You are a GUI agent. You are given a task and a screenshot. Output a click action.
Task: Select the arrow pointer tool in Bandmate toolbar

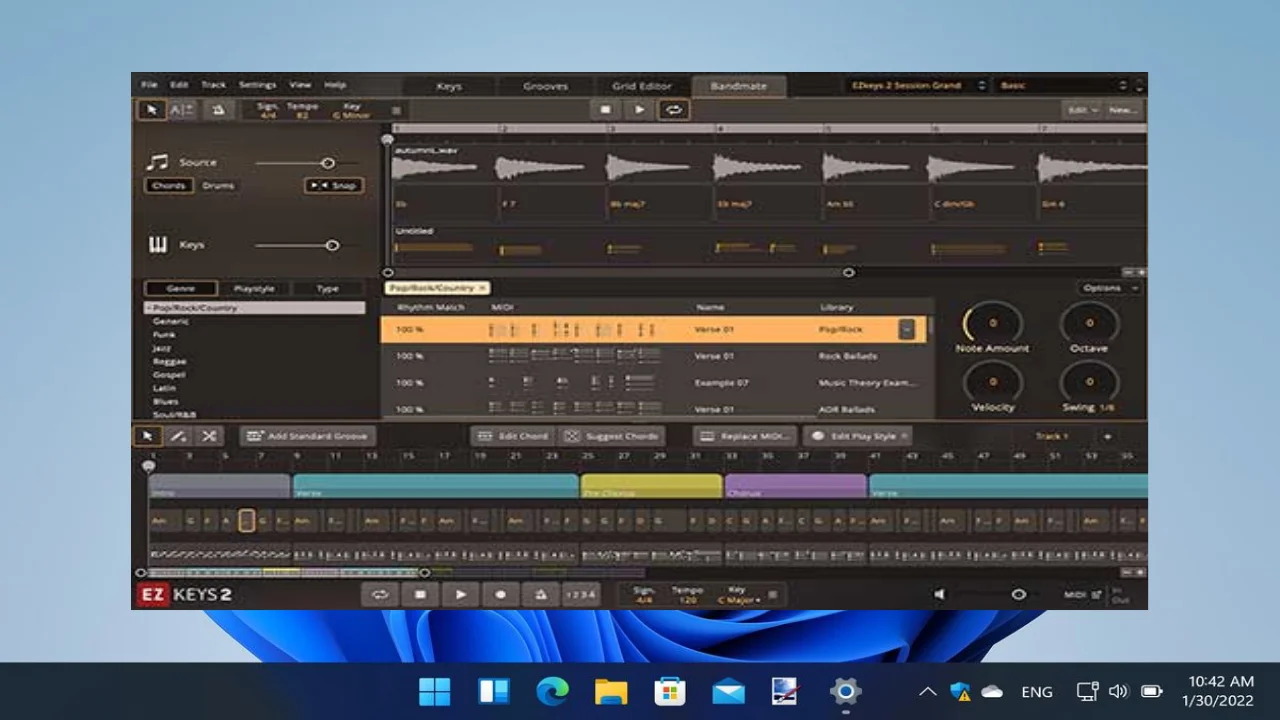[x=152, y=110]
